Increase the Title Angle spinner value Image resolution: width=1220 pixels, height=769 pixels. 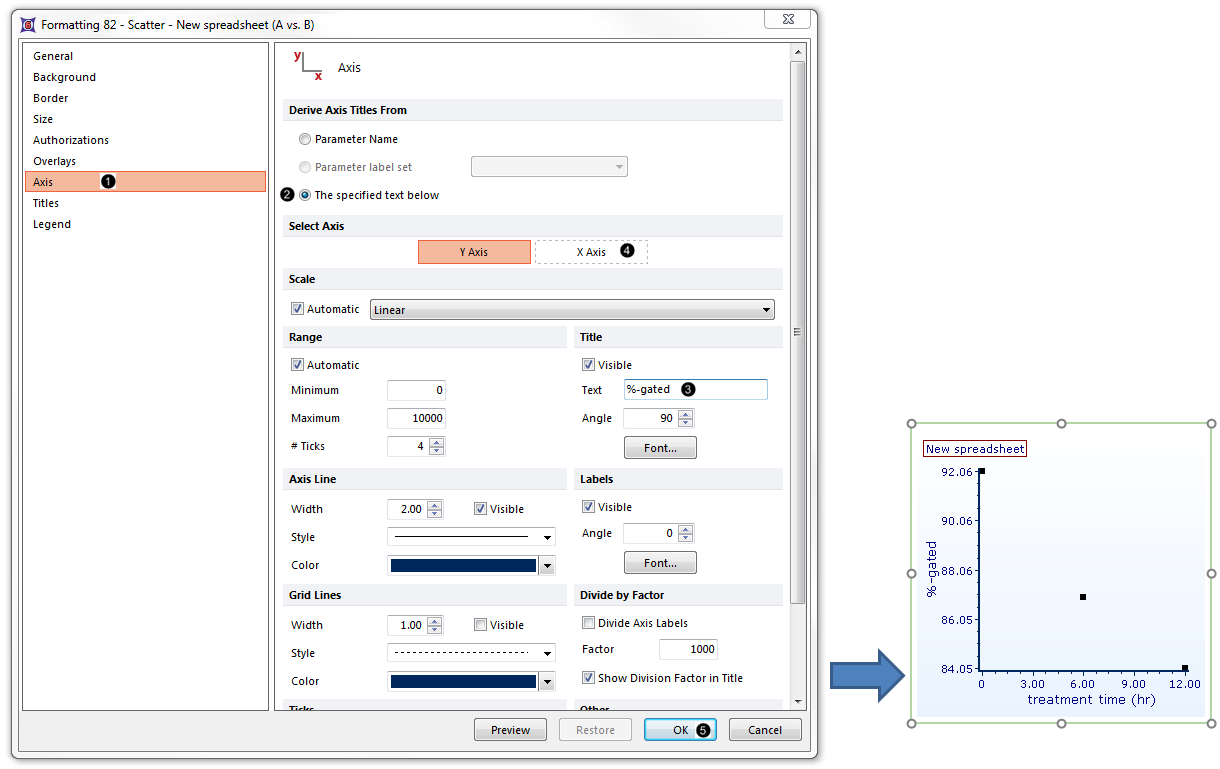(x=685, y=414)
